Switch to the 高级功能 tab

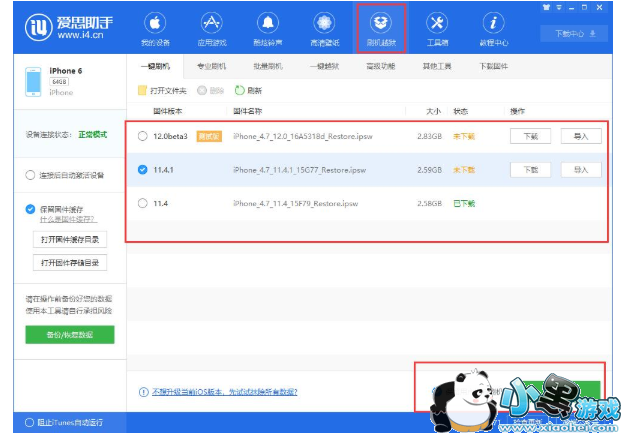(381, 66)
